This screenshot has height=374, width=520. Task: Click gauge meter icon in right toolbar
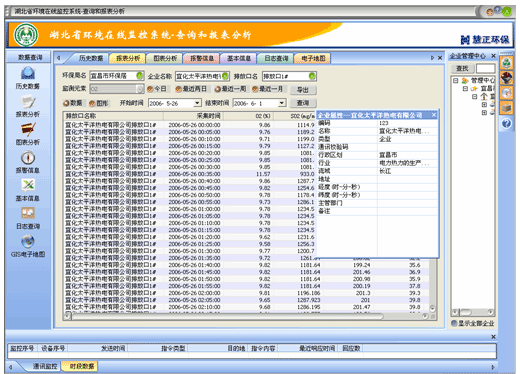pos(506,78)
